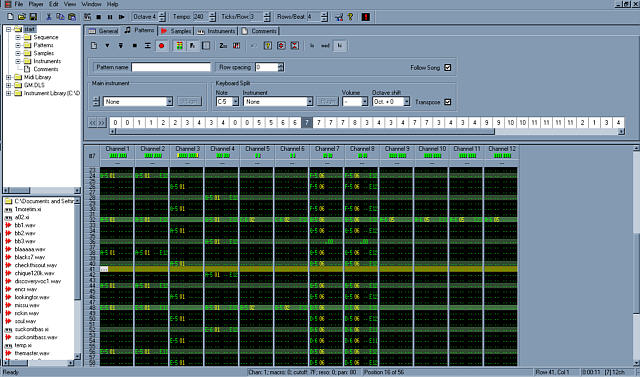640x377 pixels.
Task: Create a new song file
Action: (11, 17)
